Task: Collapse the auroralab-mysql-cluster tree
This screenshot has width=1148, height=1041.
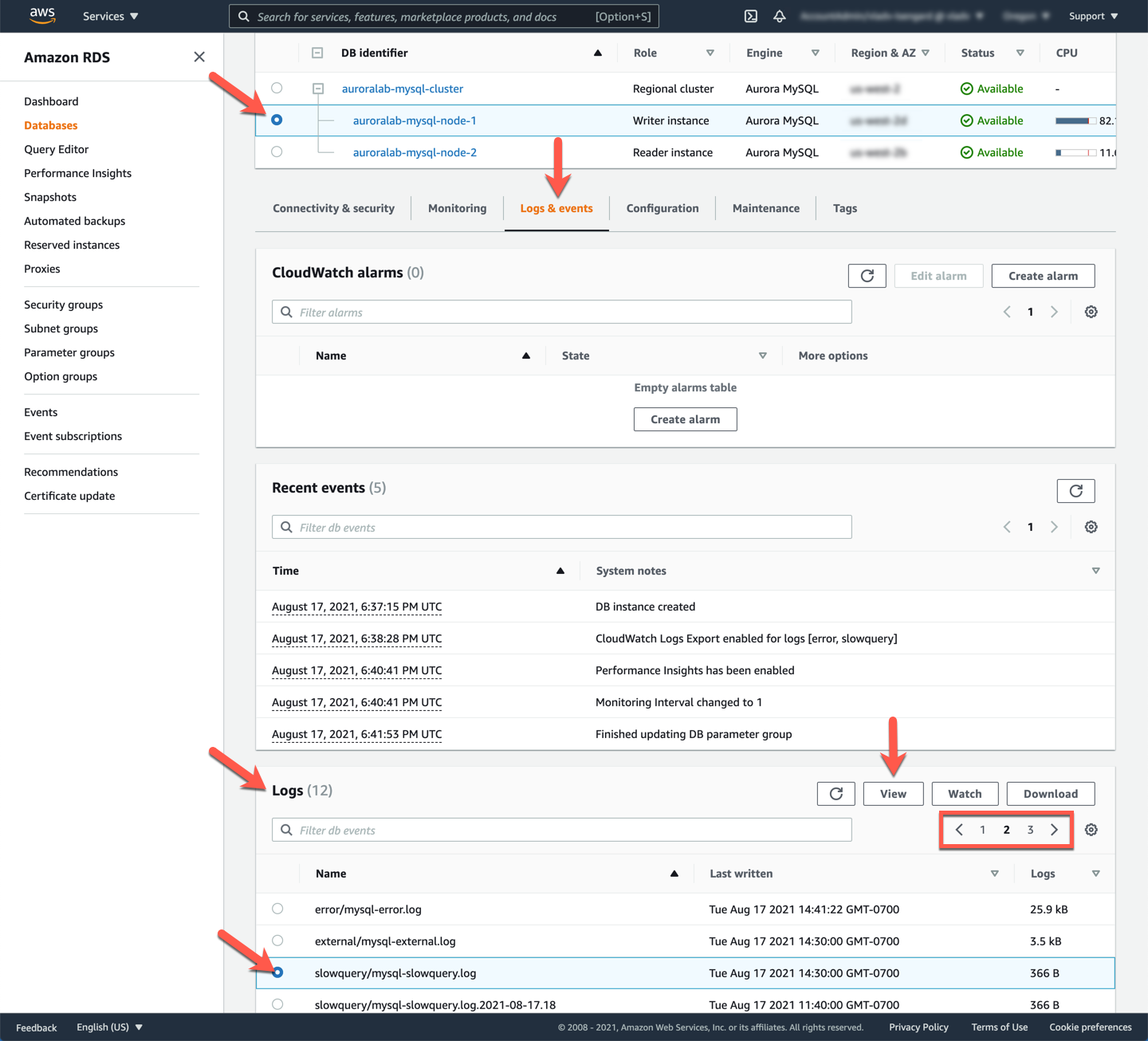Action: coord(318,88)
